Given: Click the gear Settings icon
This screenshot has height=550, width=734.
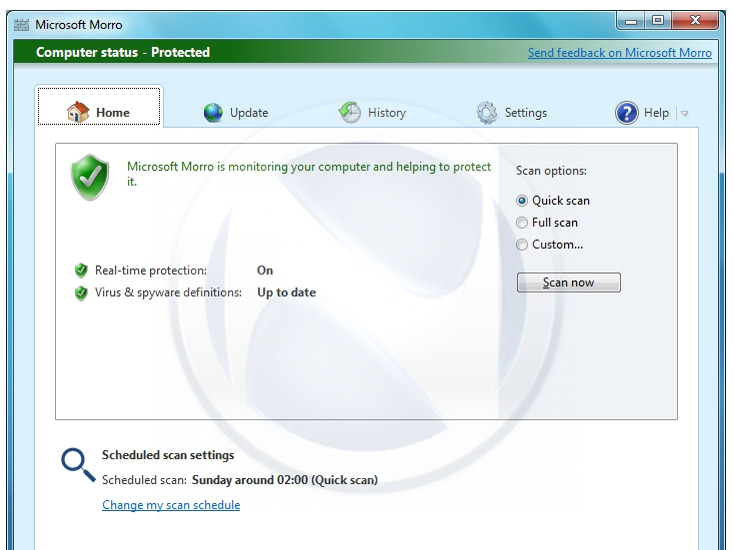Looking at the screenshot, I should pyautogui.click(x=487, y=113).
